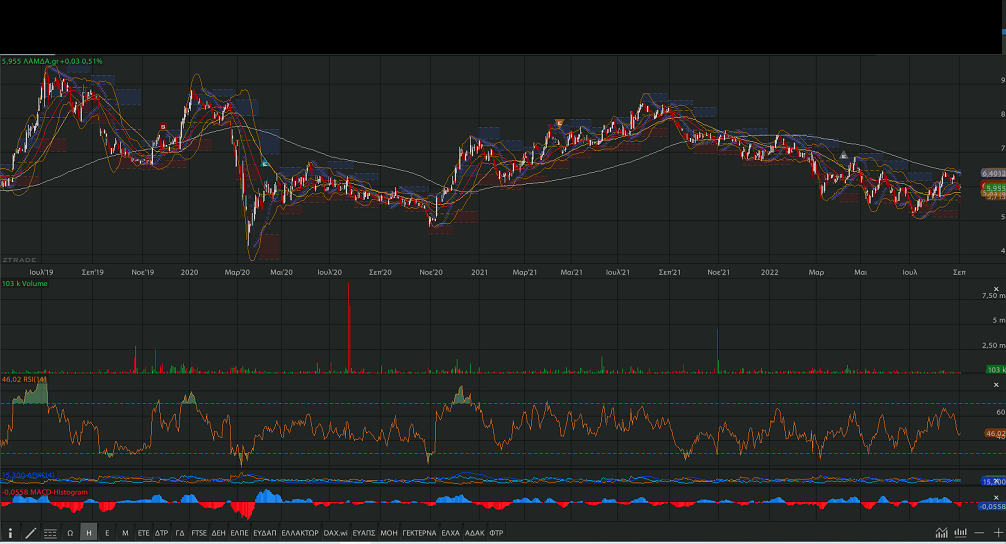Close the MACD-Histogram panel

click(996, 497)
